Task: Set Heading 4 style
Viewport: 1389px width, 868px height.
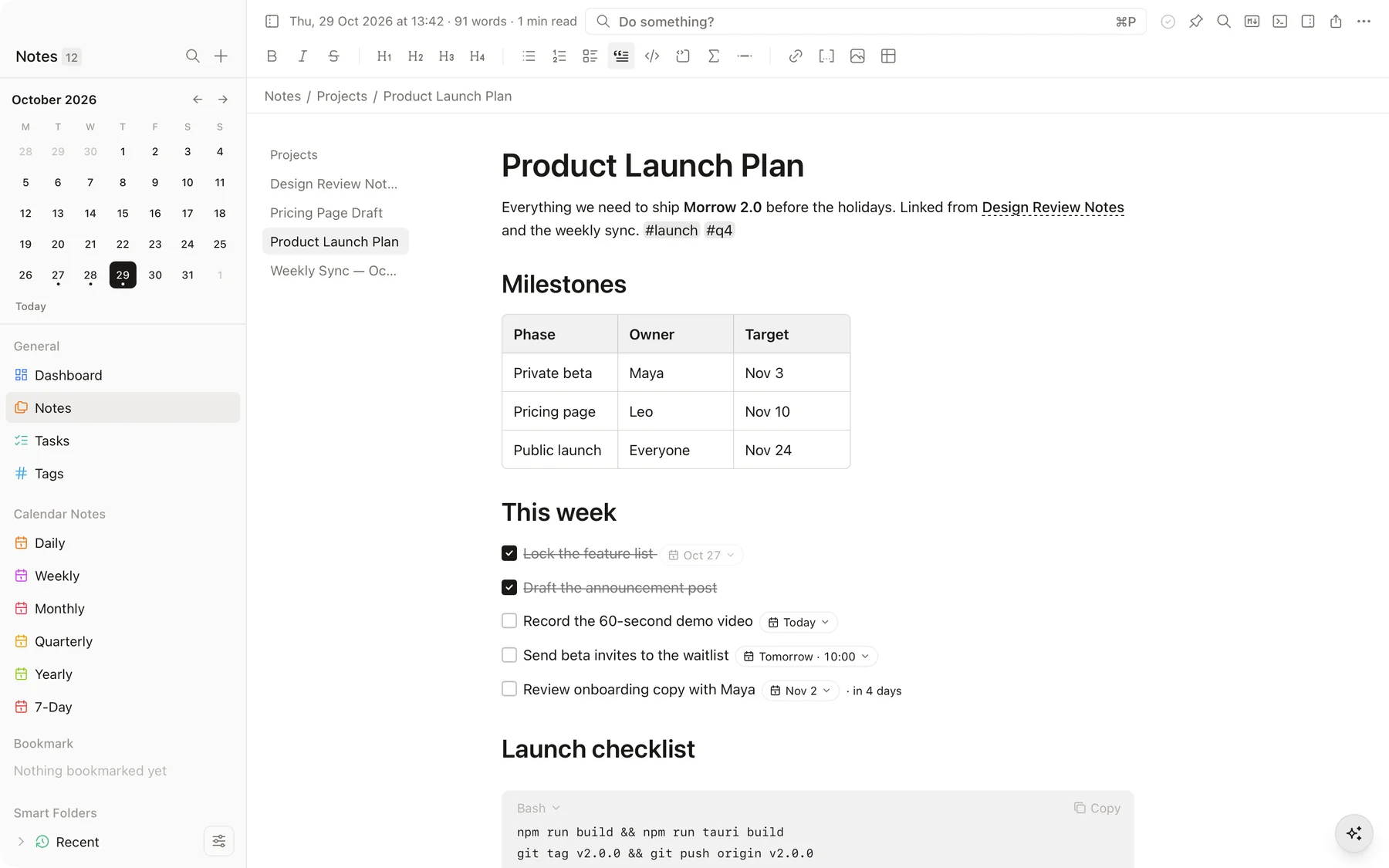Action: 477,56
